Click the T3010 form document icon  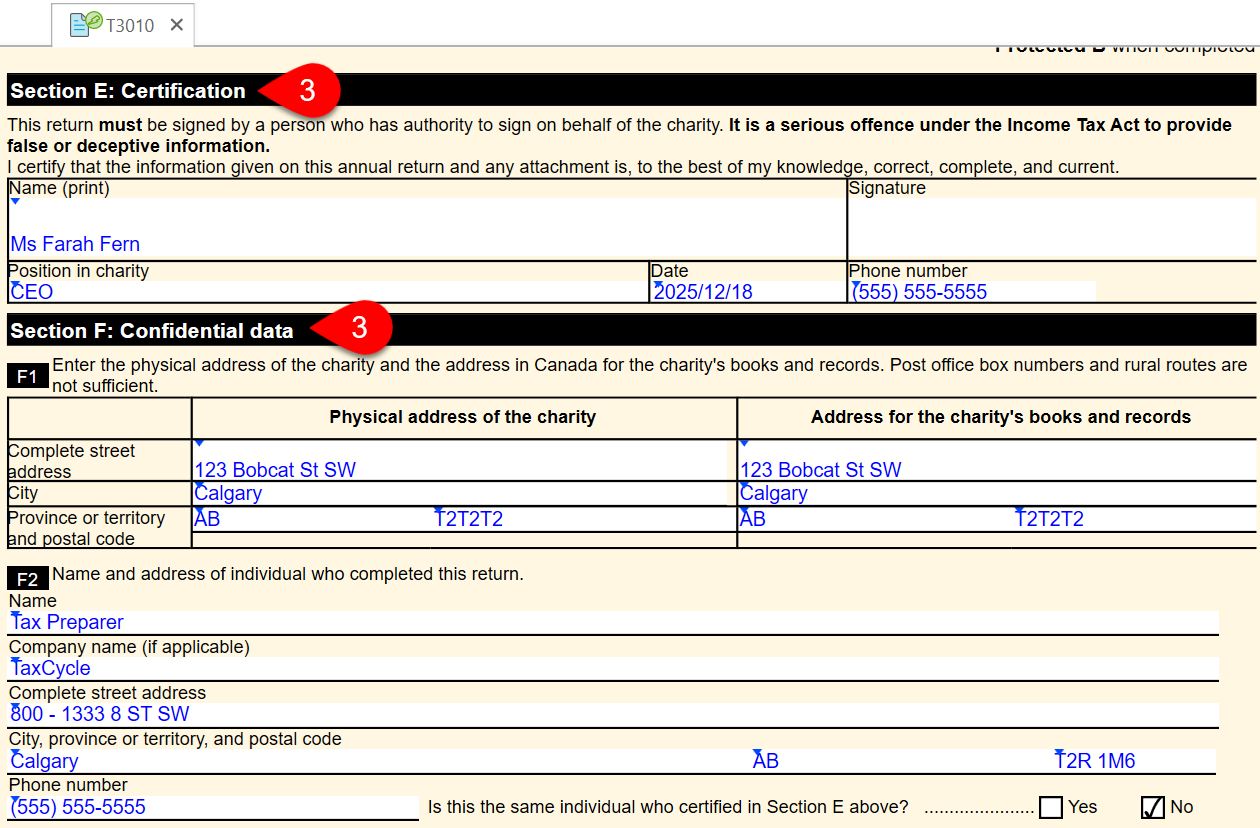[x=85, y=24]
